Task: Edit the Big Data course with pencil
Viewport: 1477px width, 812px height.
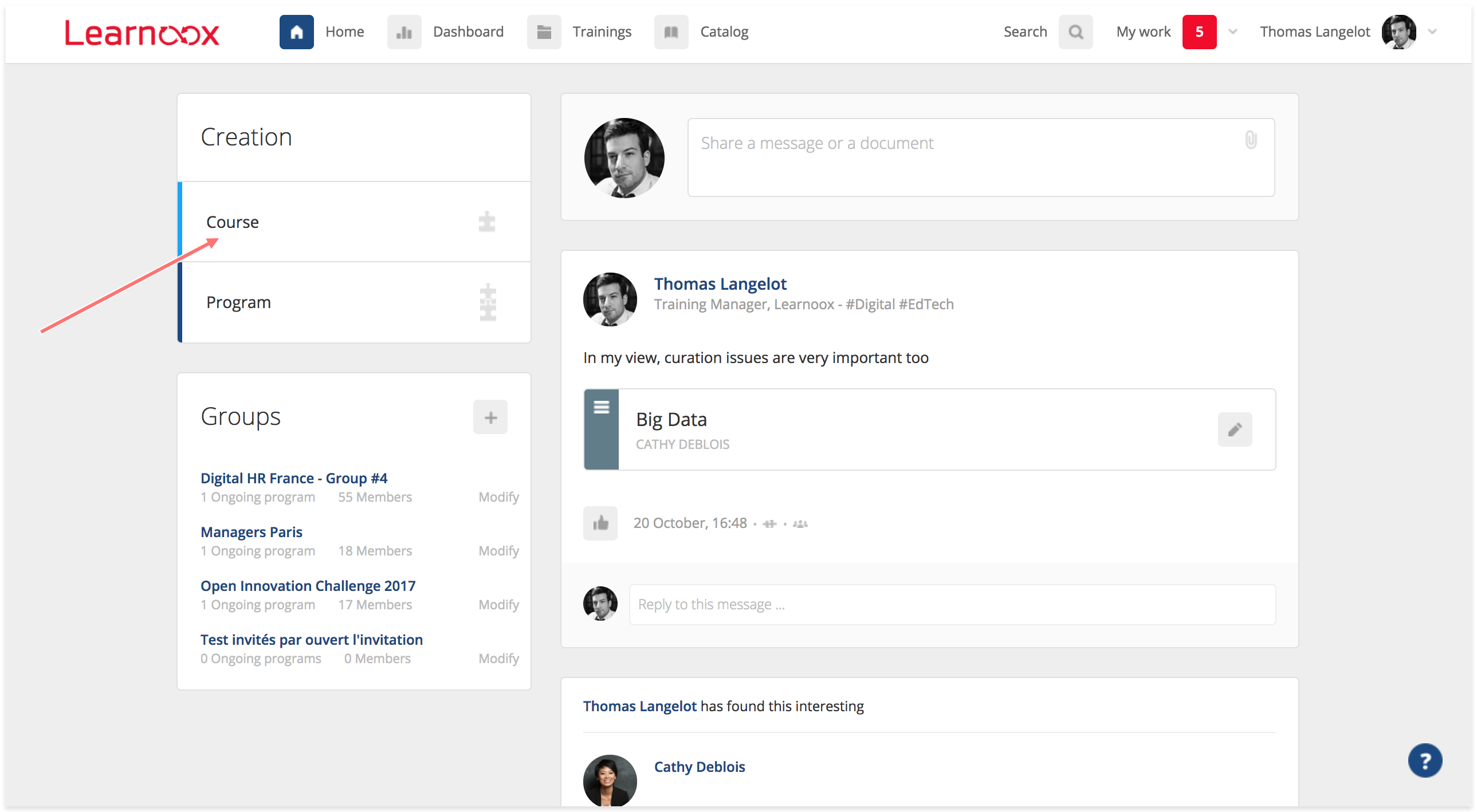Action: 1235,429
